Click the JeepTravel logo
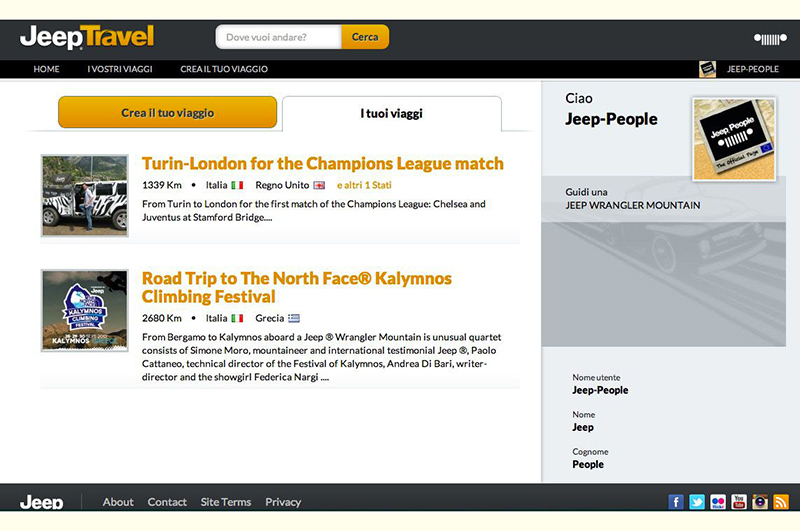 (x=87, y=38)
